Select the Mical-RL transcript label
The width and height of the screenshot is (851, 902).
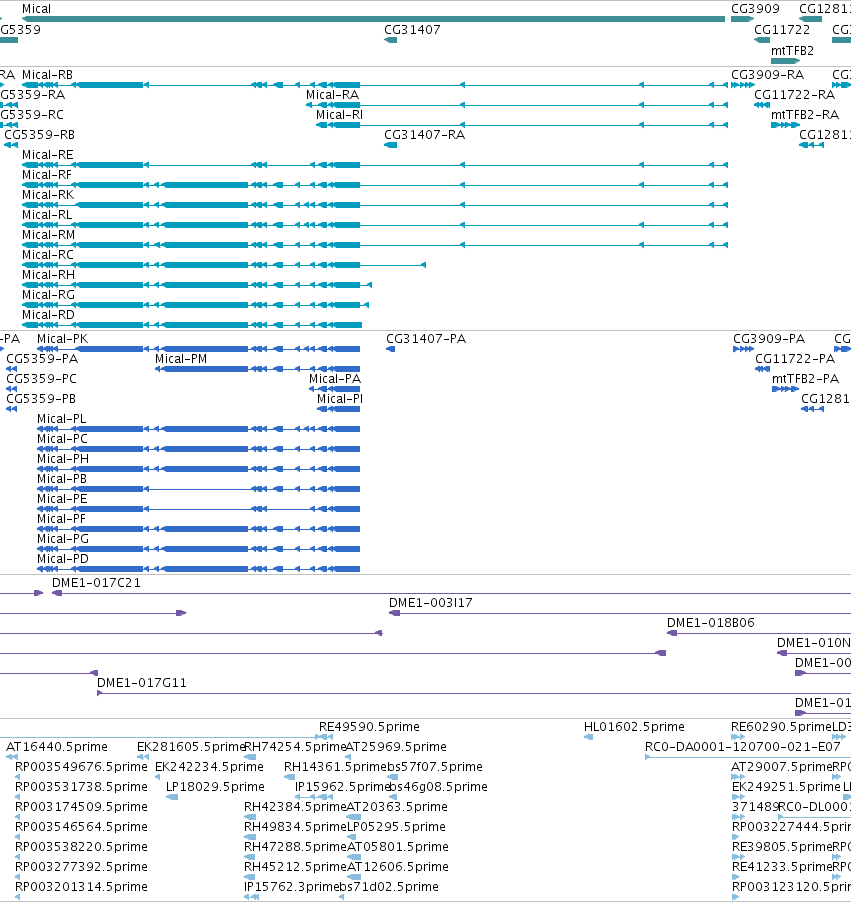click(x=47, y=215)
